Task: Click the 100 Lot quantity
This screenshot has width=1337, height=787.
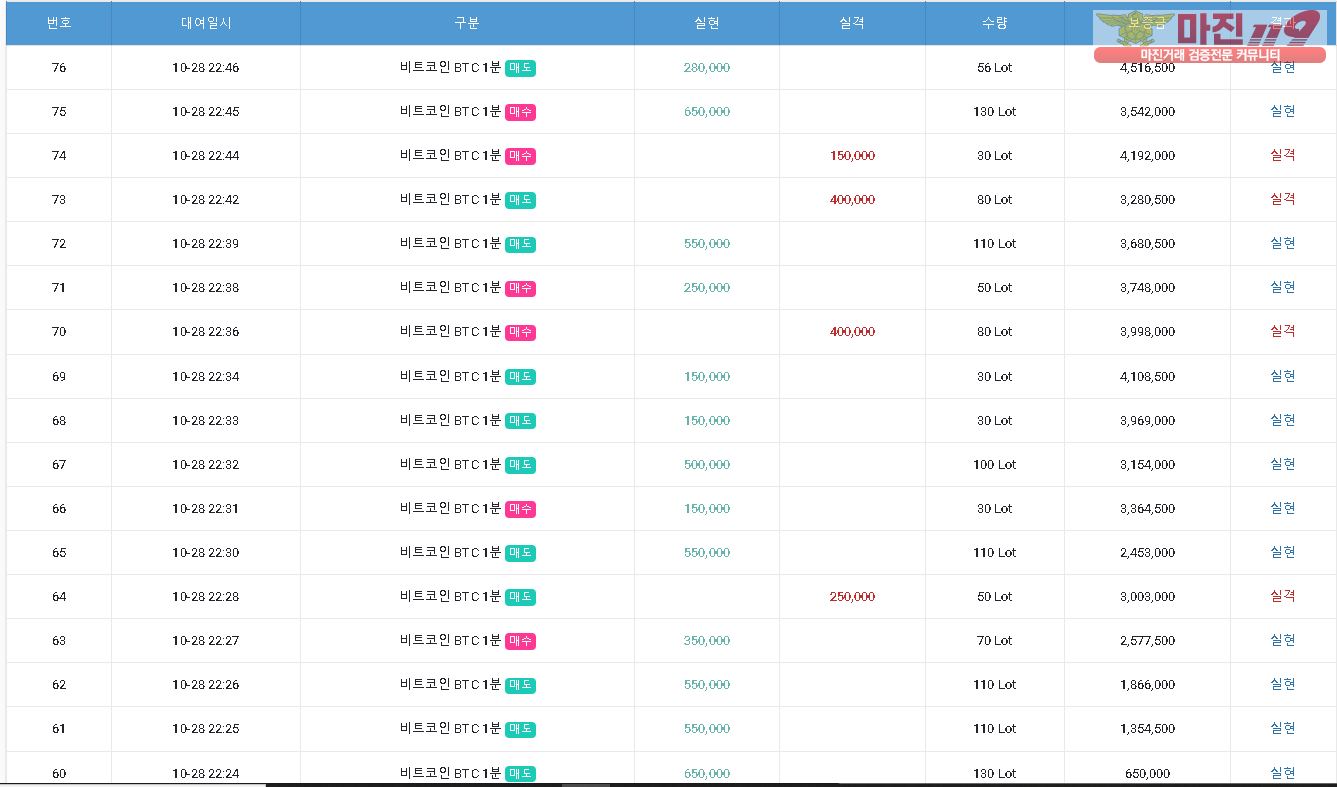Action: coord(995,465)
